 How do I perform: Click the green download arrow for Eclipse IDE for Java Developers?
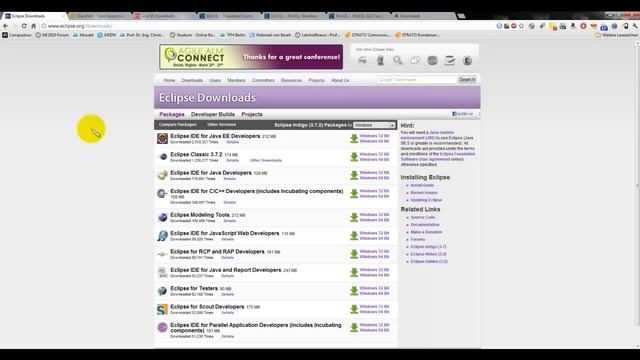[354, 175]
